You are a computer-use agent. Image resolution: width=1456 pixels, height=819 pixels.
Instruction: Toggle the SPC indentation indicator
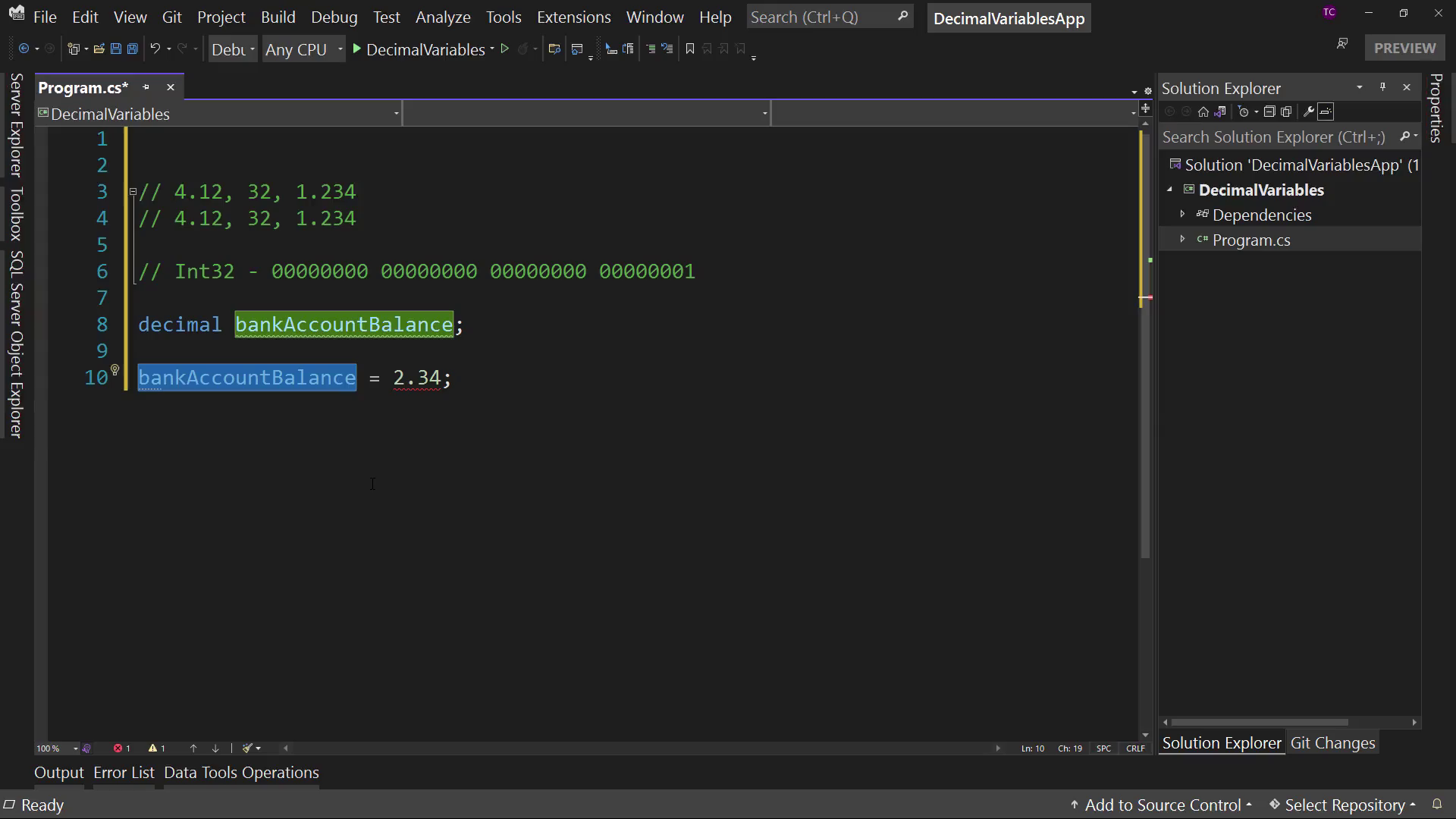tap(1103, 748)
